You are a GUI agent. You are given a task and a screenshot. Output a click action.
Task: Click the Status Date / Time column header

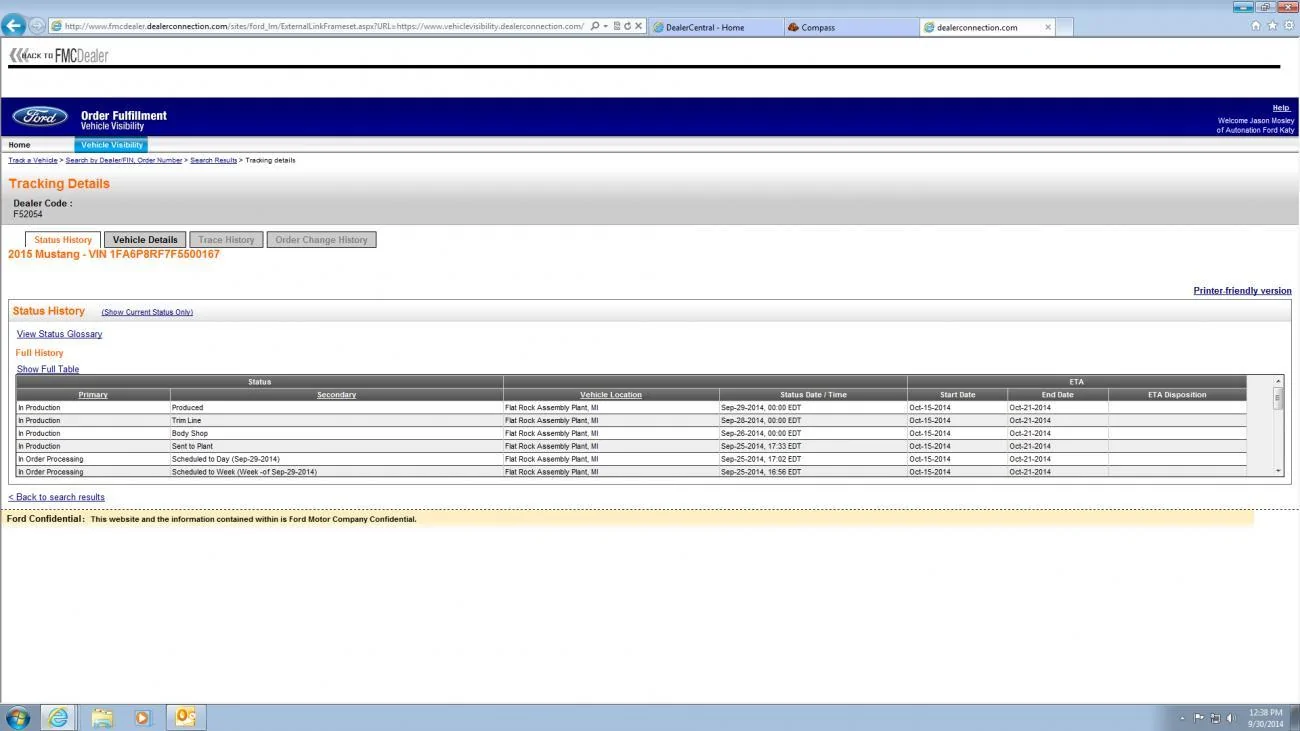813,395
